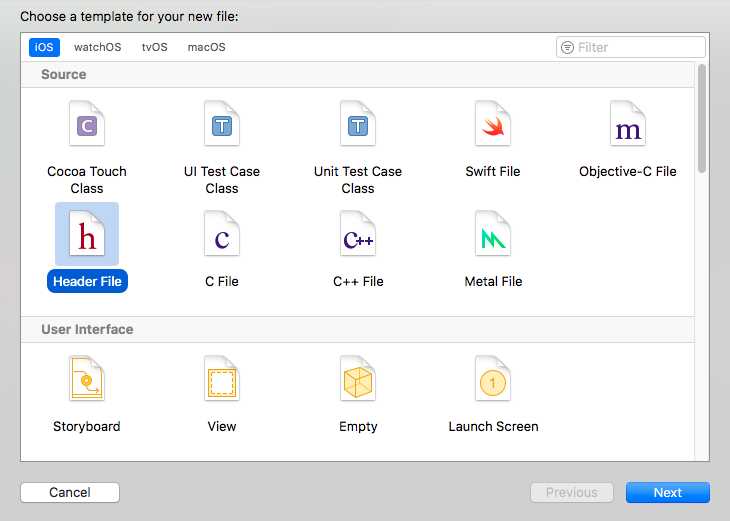Select the Swift File template icon
This screenshot has width=730, height=521.
(493, 124)
